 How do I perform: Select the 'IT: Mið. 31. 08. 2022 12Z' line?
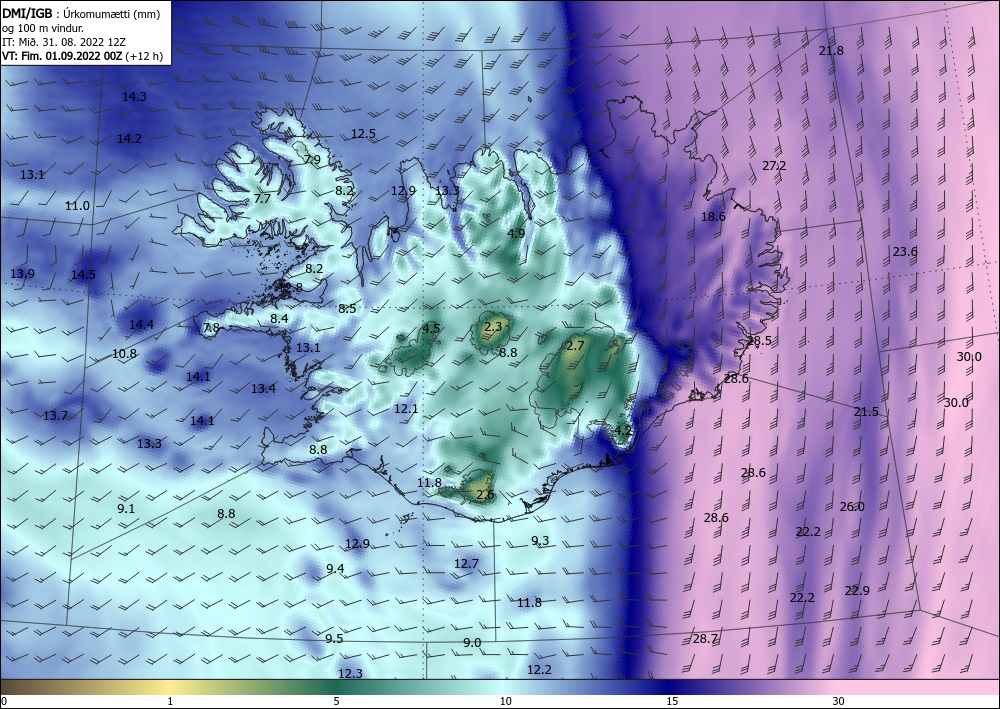[x=64, y=42]
